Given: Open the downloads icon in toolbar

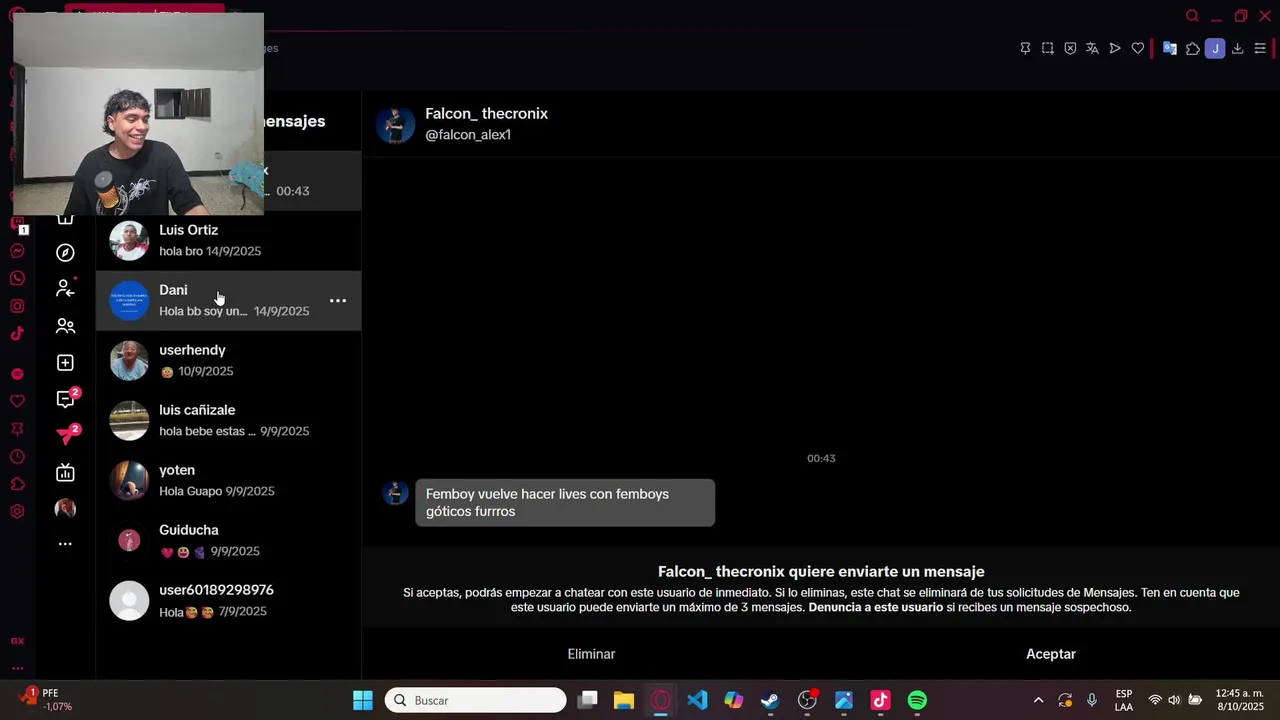Looking at the screenshot, I should click(x=1237, y=48).
